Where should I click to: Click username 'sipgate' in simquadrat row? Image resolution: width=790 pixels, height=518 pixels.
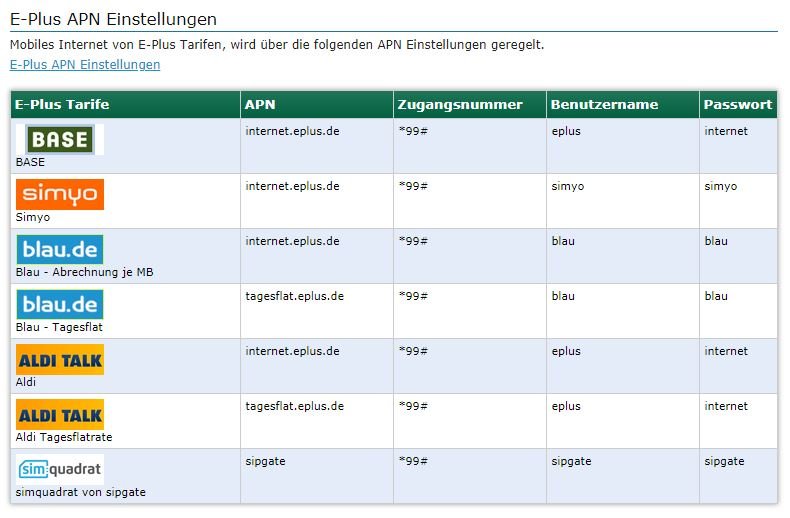571,462
